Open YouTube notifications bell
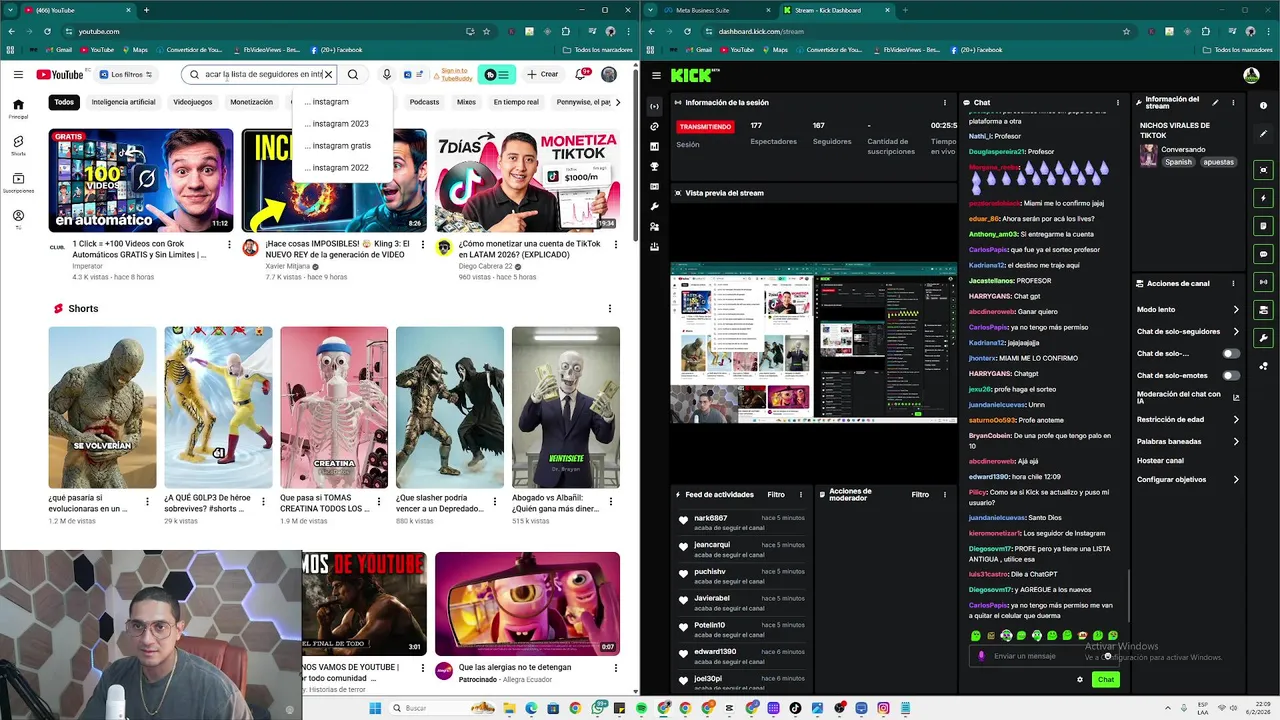The width and height of the screenshot is (1280, 720). coord(581,74)
